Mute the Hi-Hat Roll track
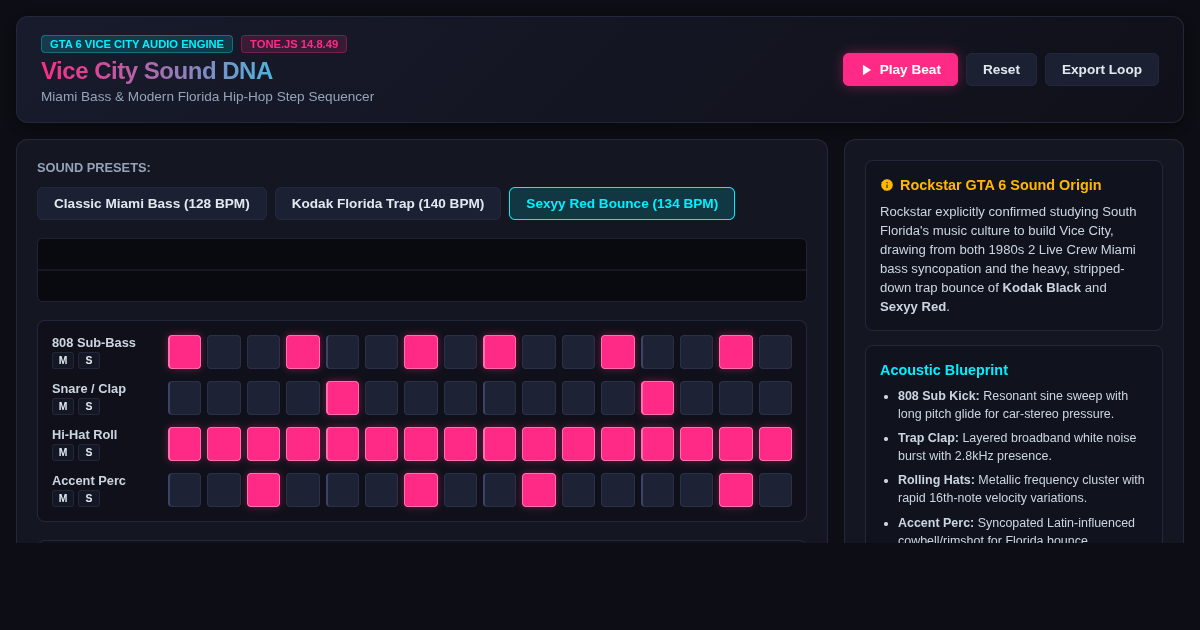 pyautogui.click(x=63, y=452)
